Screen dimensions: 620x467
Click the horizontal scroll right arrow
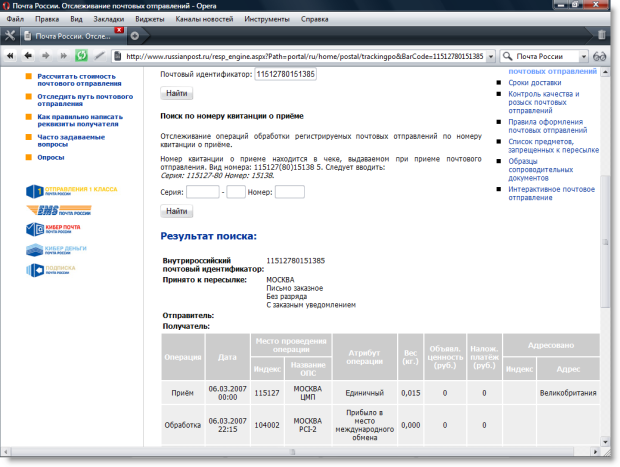[x=595, y=452]
